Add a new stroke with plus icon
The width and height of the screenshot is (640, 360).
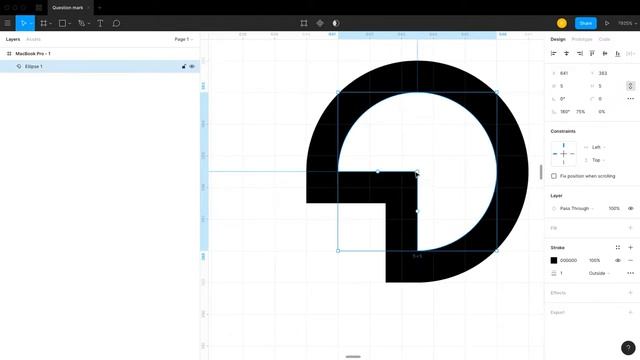[630, 247]
